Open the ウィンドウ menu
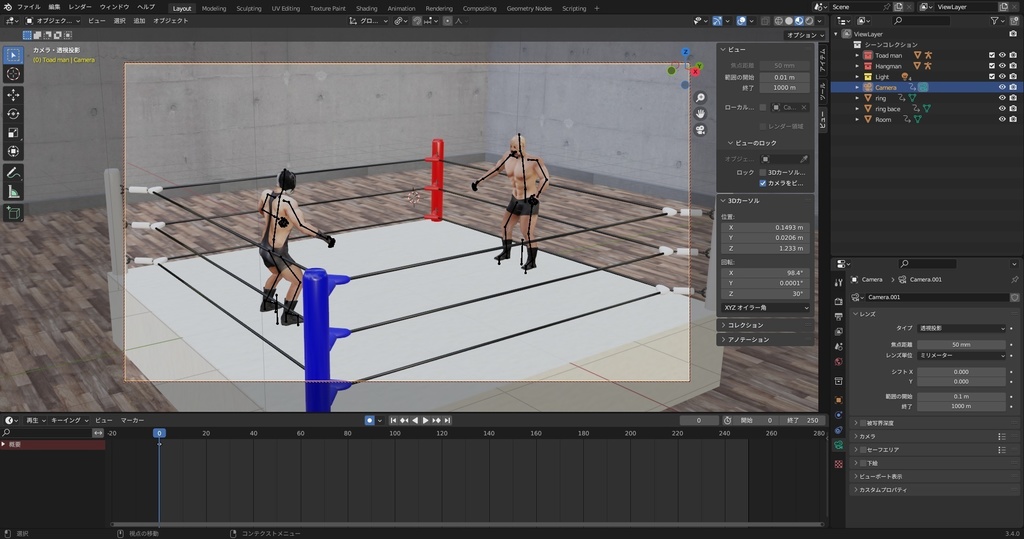This screenshot has height=539, width=1024. point(114,7)
